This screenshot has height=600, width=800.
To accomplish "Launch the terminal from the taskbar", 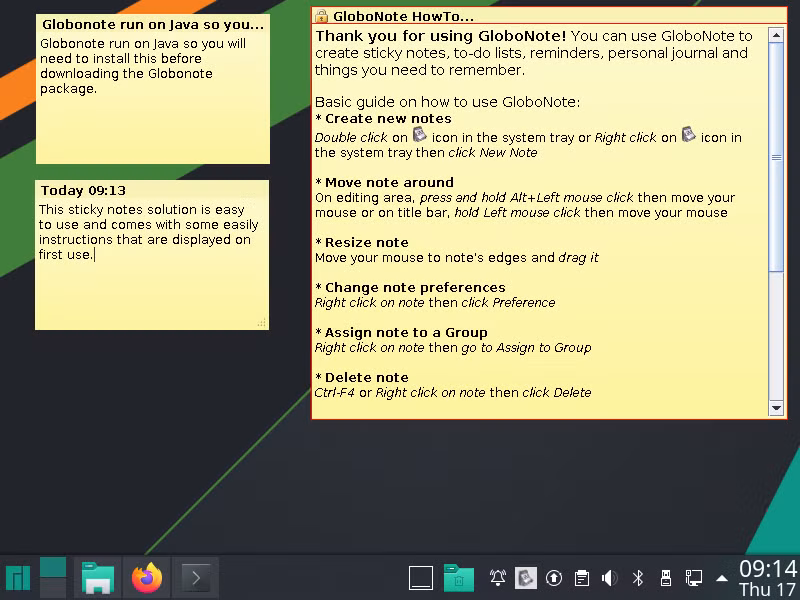I will tap(196, 579).
